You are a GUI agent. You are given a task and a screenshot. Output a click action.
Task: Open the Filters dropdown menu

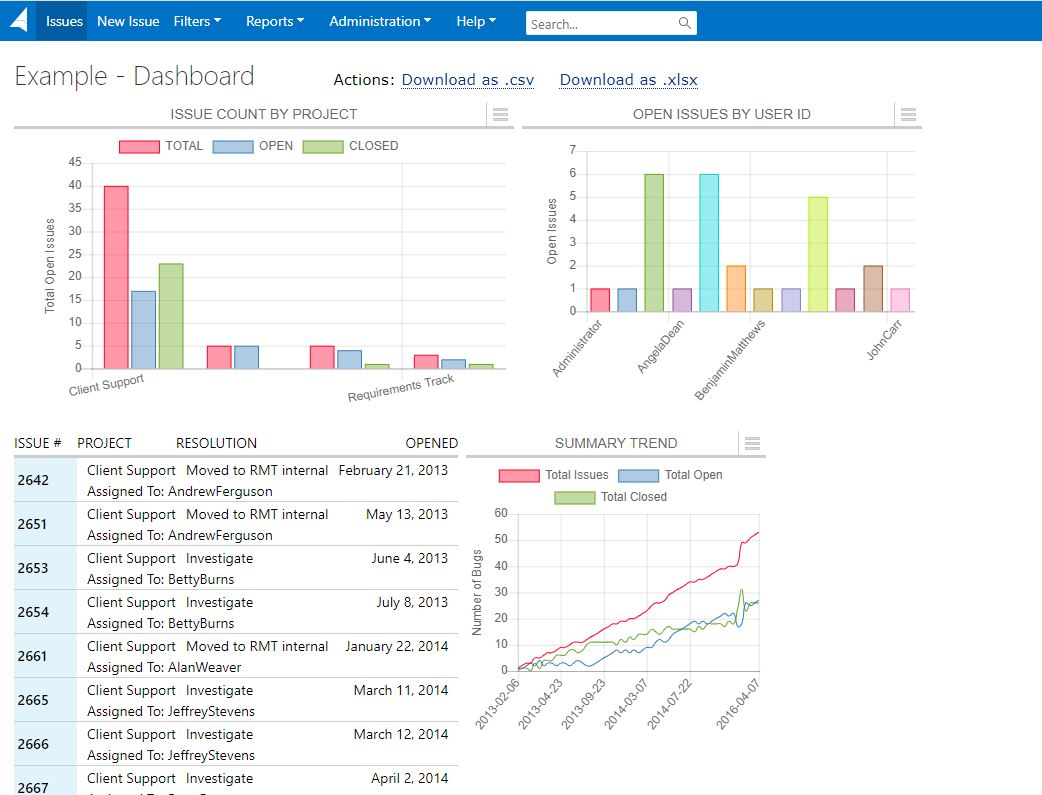point(197,21)
